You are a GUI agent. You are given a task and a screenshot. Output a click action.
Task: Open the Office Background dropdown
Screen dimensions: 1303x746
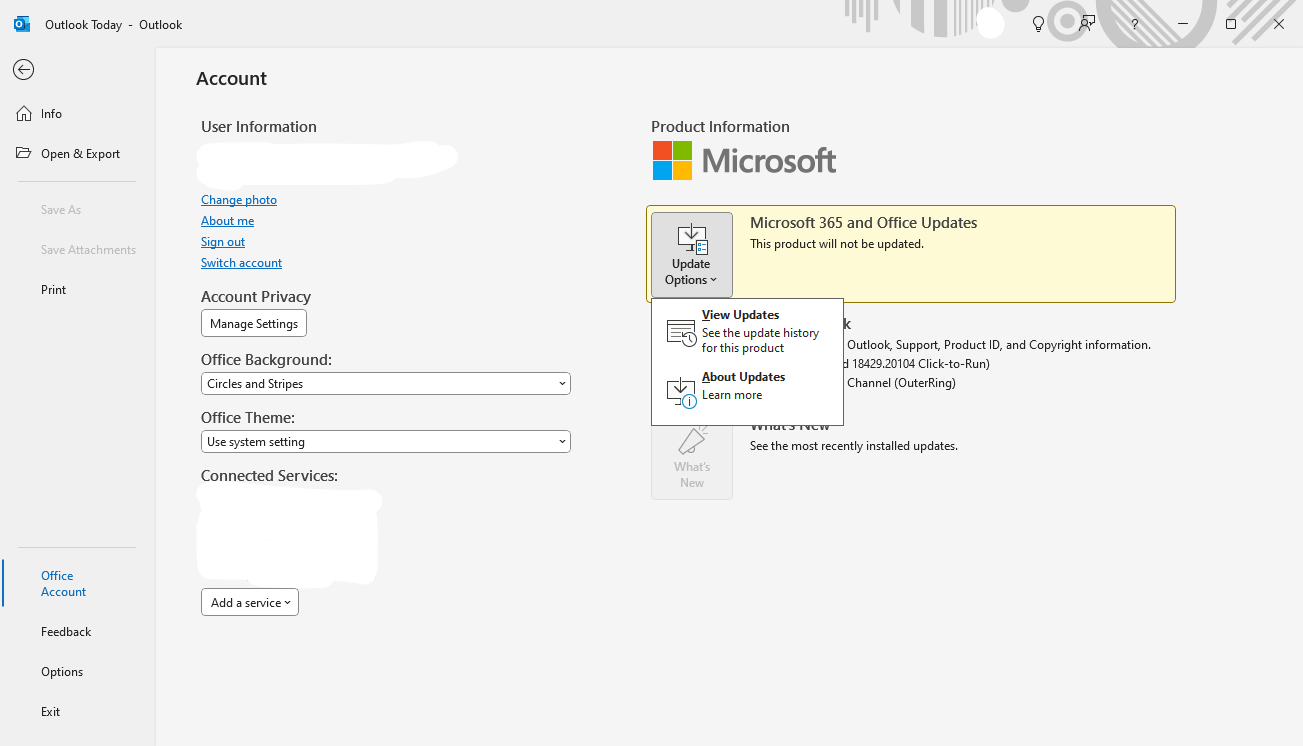click(386, 384)
